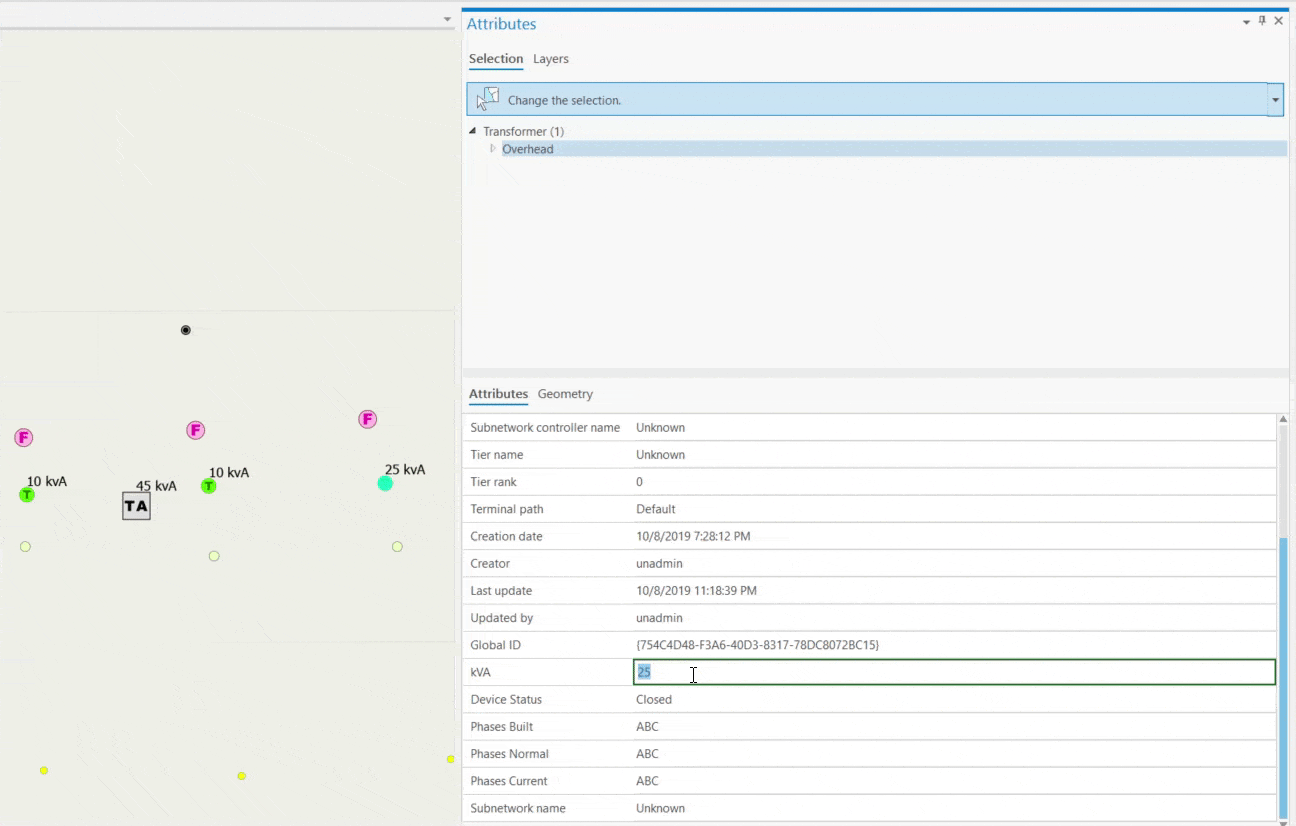Click the Updated by value unadmin

pyautogui.click(x=659, y=618)
